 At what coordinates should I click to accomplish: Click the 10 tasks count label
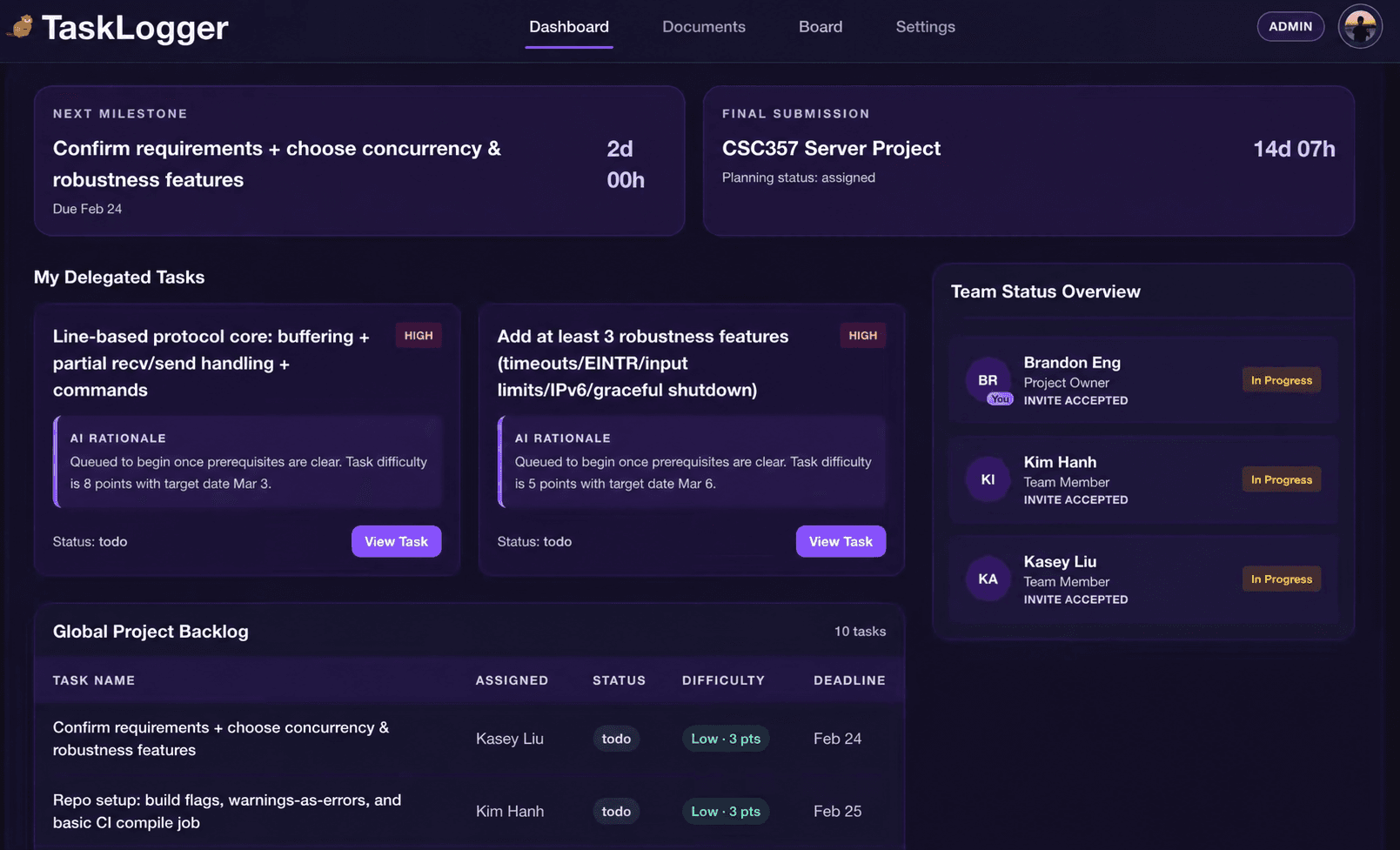[x=860, y=632]
